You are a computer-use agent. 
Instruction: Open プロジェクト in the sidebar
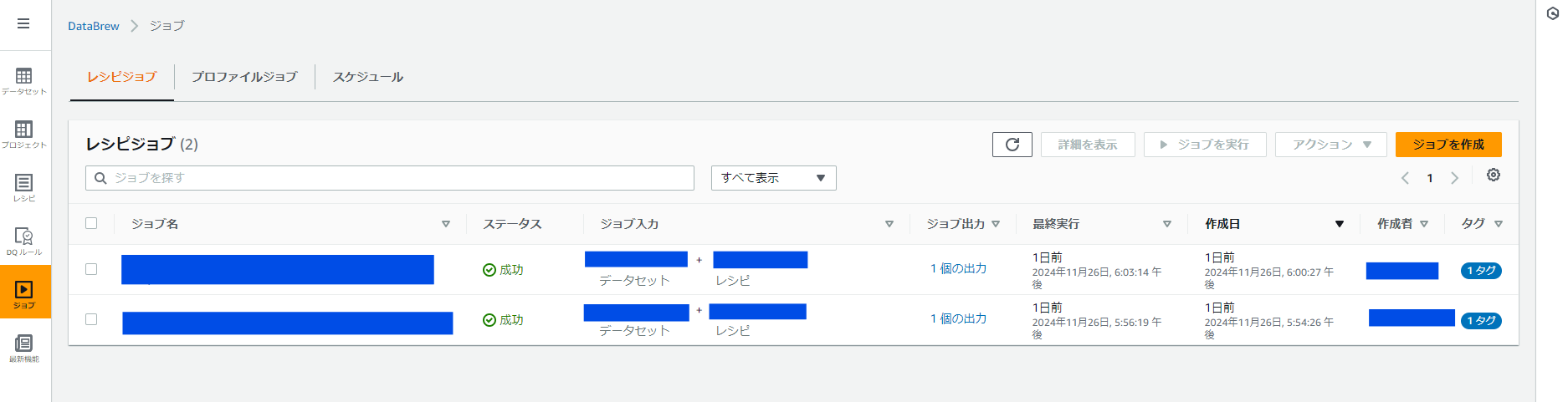tap(24, 135)
